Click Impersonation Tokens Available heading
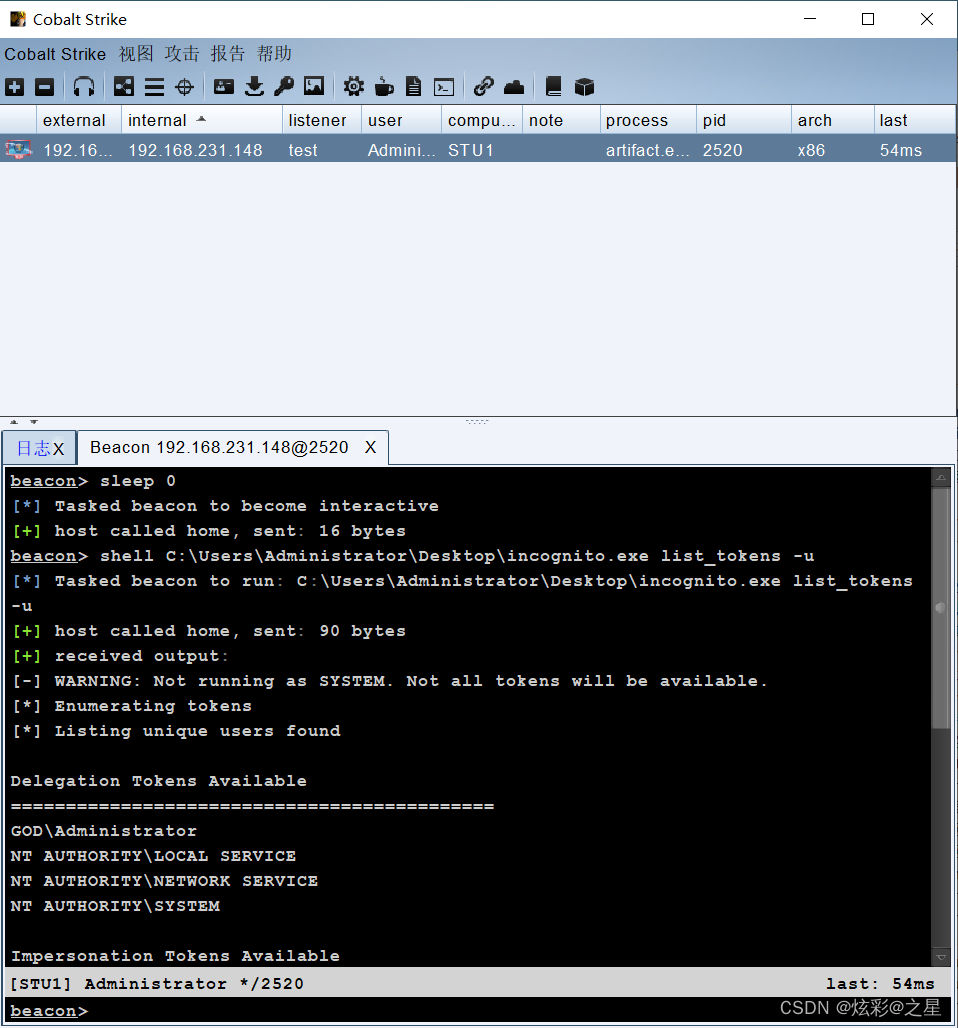This screenshot has width=958, height=1028. pos(176,956)
